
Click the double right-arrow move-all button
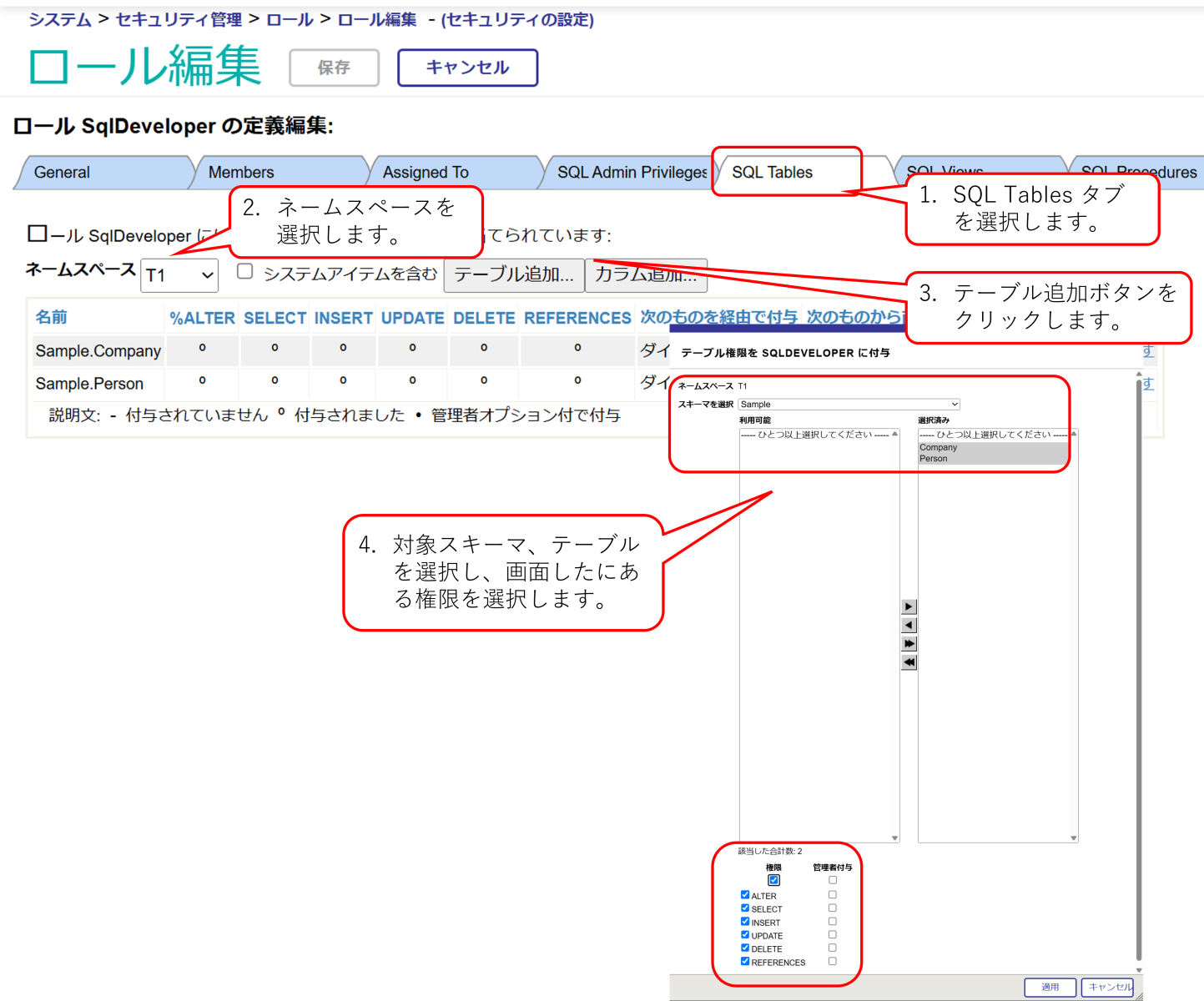(909, 643)
